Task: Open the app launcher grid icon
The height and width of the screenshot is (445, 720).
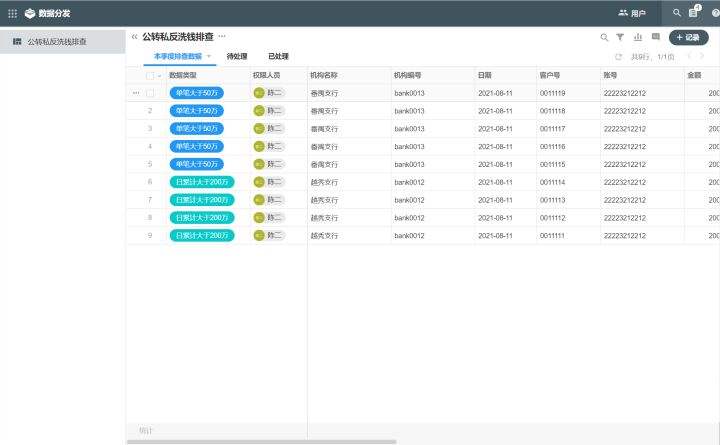Action: (13, 13)
